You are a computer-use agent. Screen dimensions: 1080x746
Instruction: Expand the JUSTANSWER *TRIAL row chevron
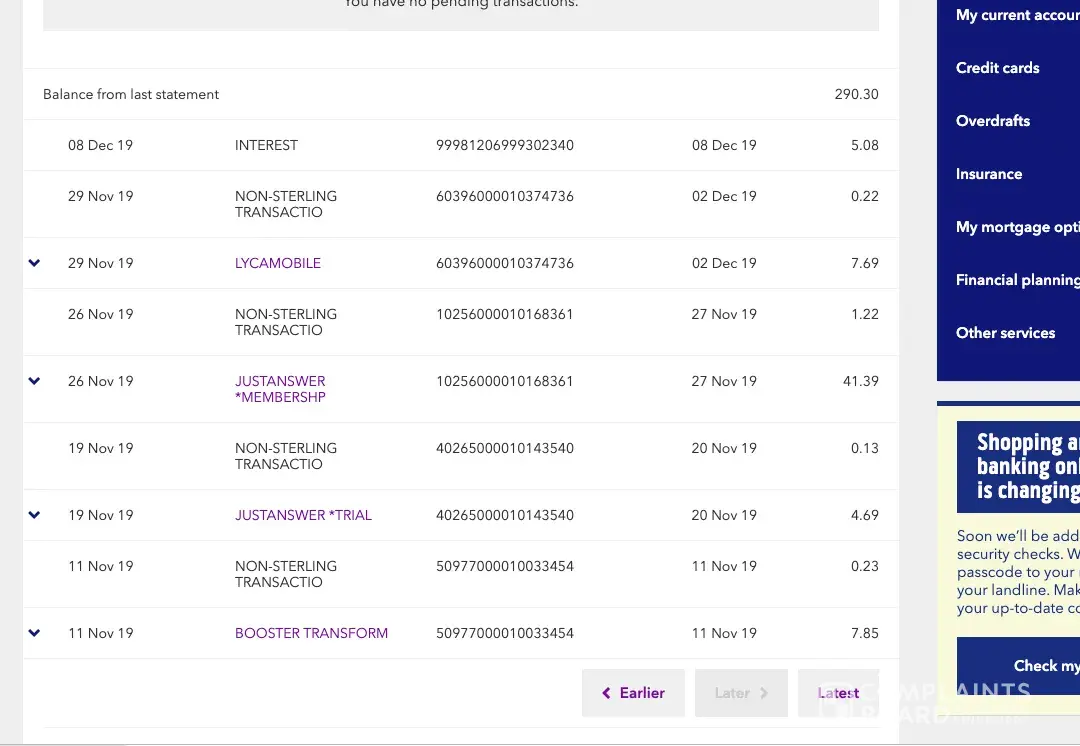pos(34,515)
